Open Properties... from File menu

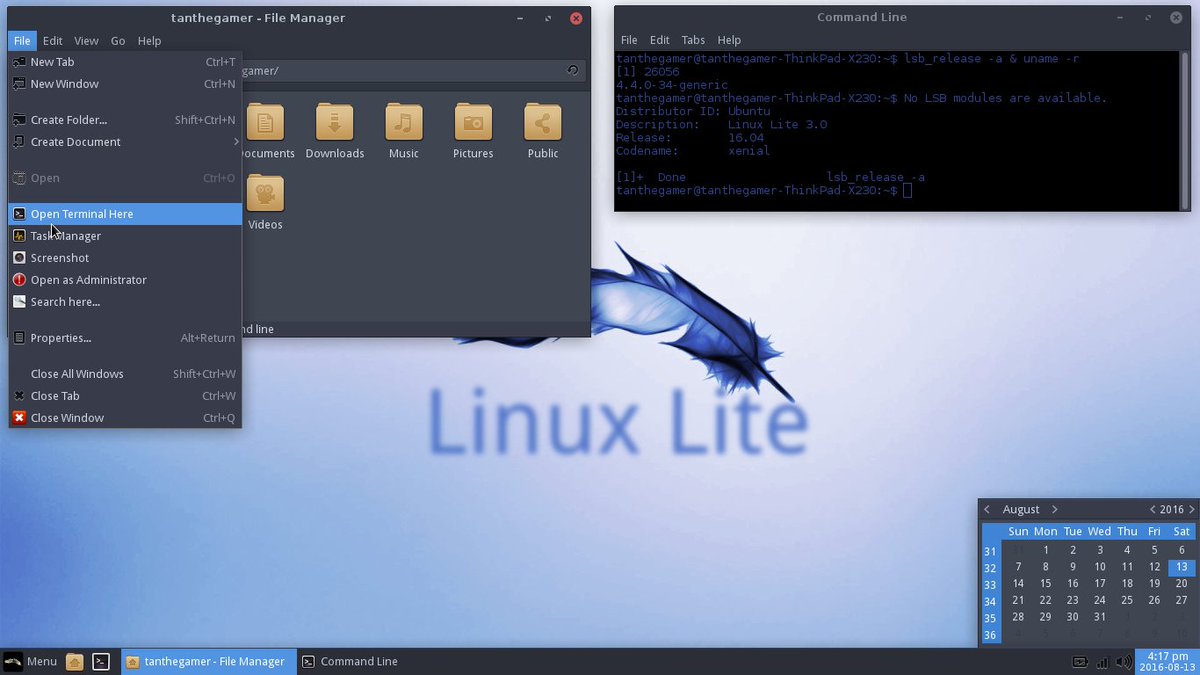[125, 338]
